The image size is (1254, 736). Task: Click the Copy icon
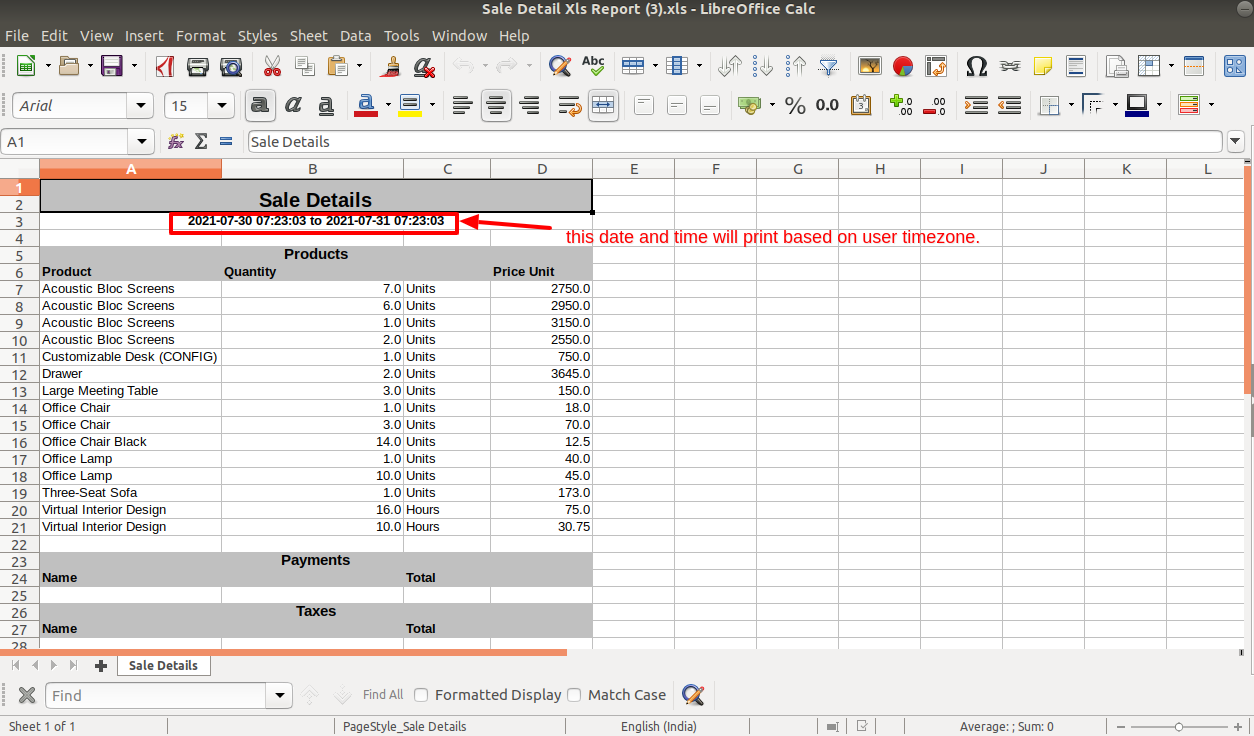305,67
